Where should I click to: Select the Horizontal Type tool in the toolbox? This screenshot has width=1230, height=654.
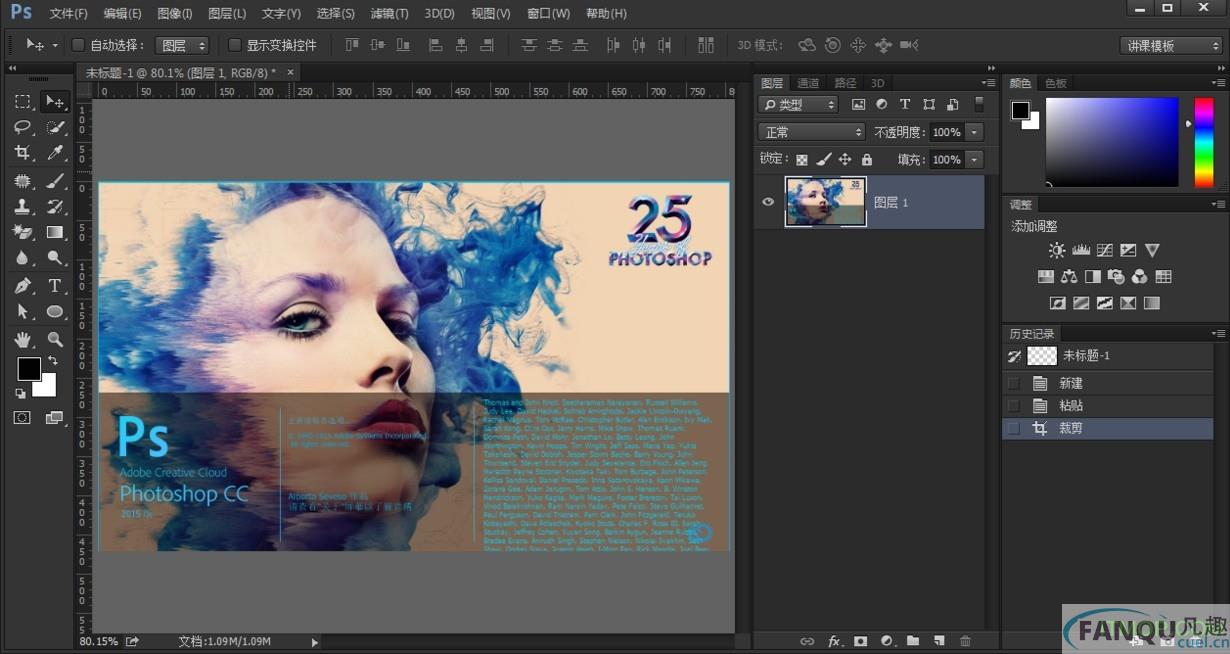click(54, 286)
